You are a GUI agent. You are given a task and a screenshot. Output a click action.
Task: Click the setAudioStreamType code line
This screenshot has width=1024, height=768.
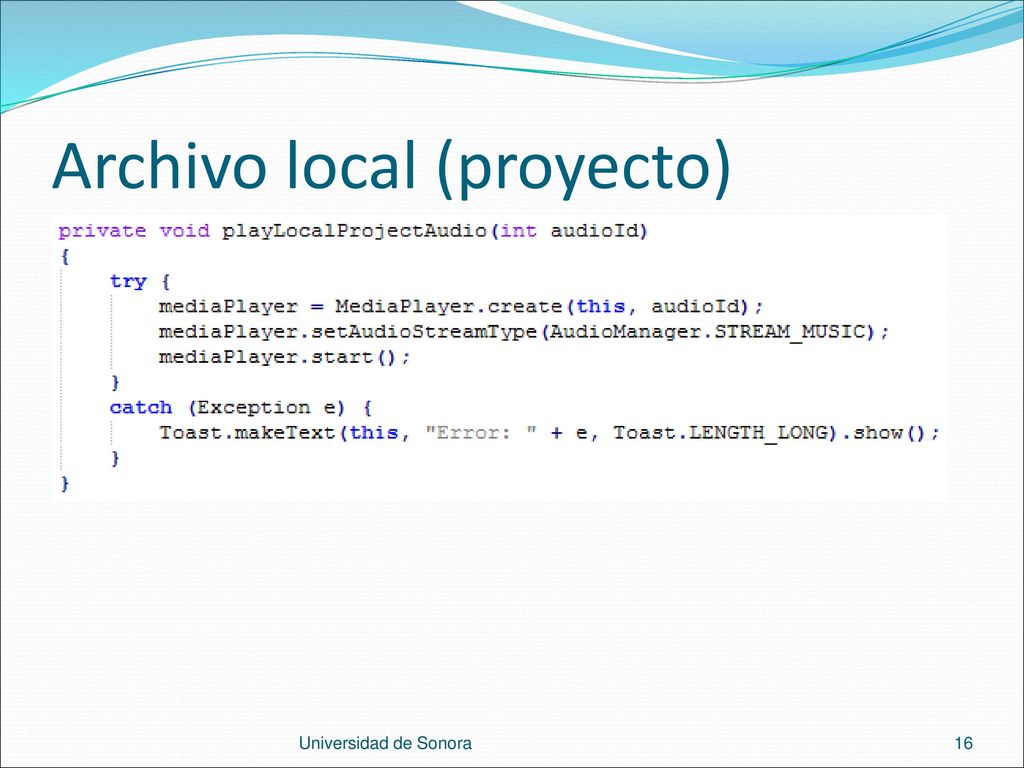click(x=524, y=332)
